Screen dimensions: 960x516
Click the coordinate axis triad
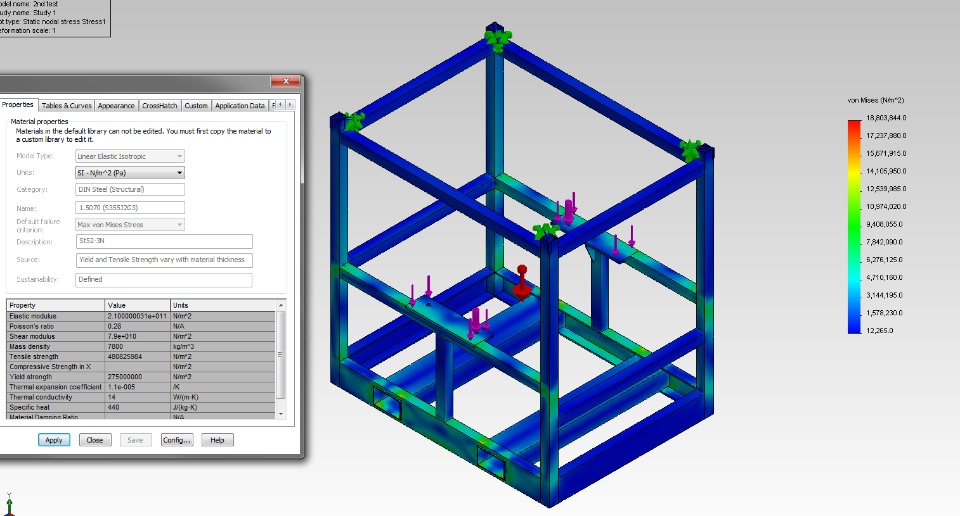(x=9, y=505)
